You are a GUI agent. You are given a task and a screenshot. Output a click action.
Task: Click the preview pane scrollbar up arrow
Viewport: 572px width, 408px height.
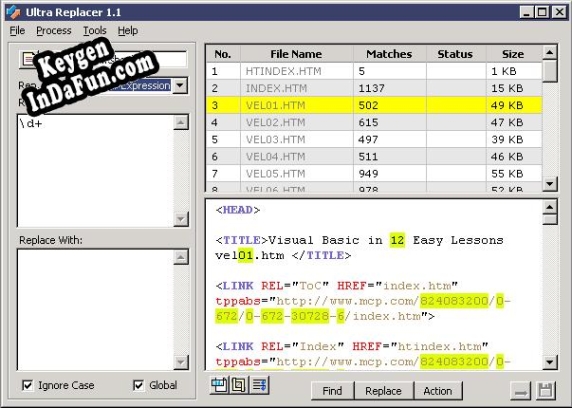[x=550, y=207]
